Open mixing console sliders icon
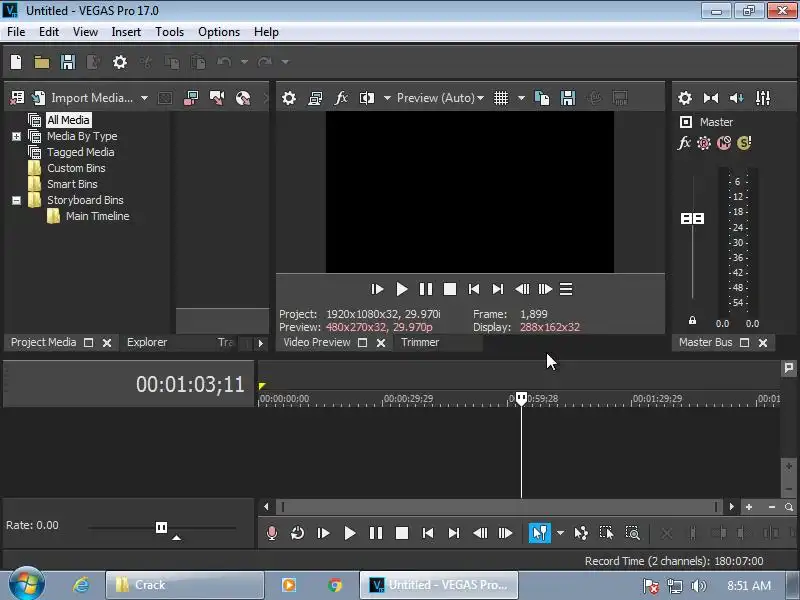The height and width of the screenshot is (600, 800). tap(763, 98)
